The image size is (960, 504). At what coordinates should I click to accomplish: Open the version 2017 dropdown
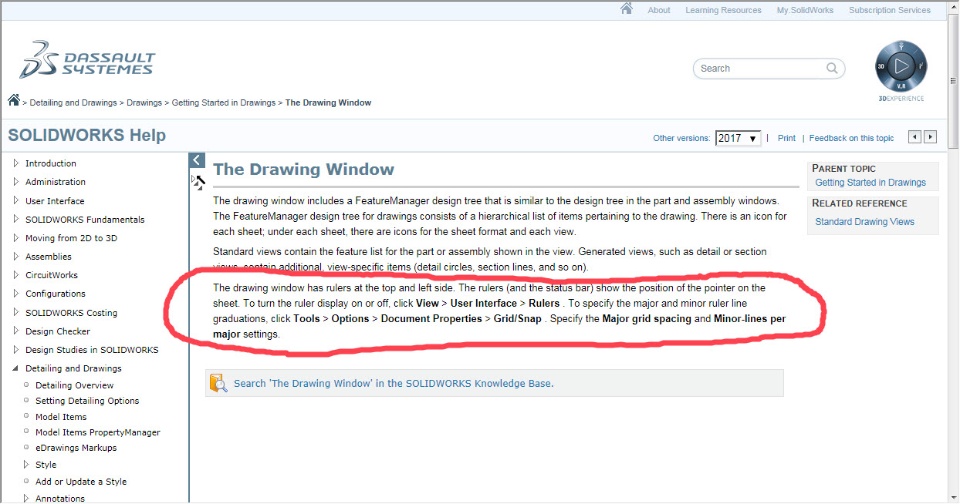[738, 138]
